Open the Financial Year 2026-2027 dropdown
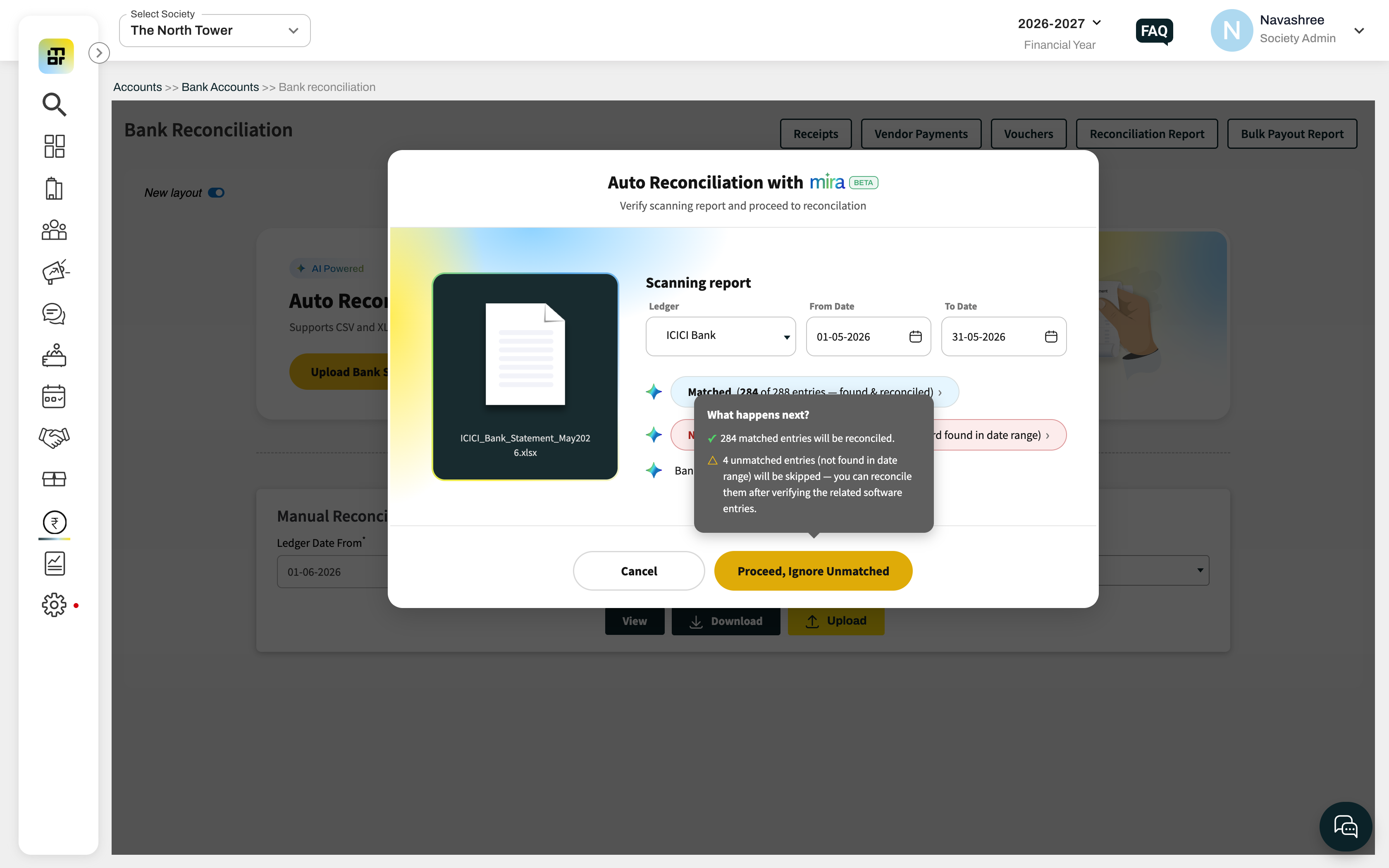 pyautogui.click(x=1060, y=24)
